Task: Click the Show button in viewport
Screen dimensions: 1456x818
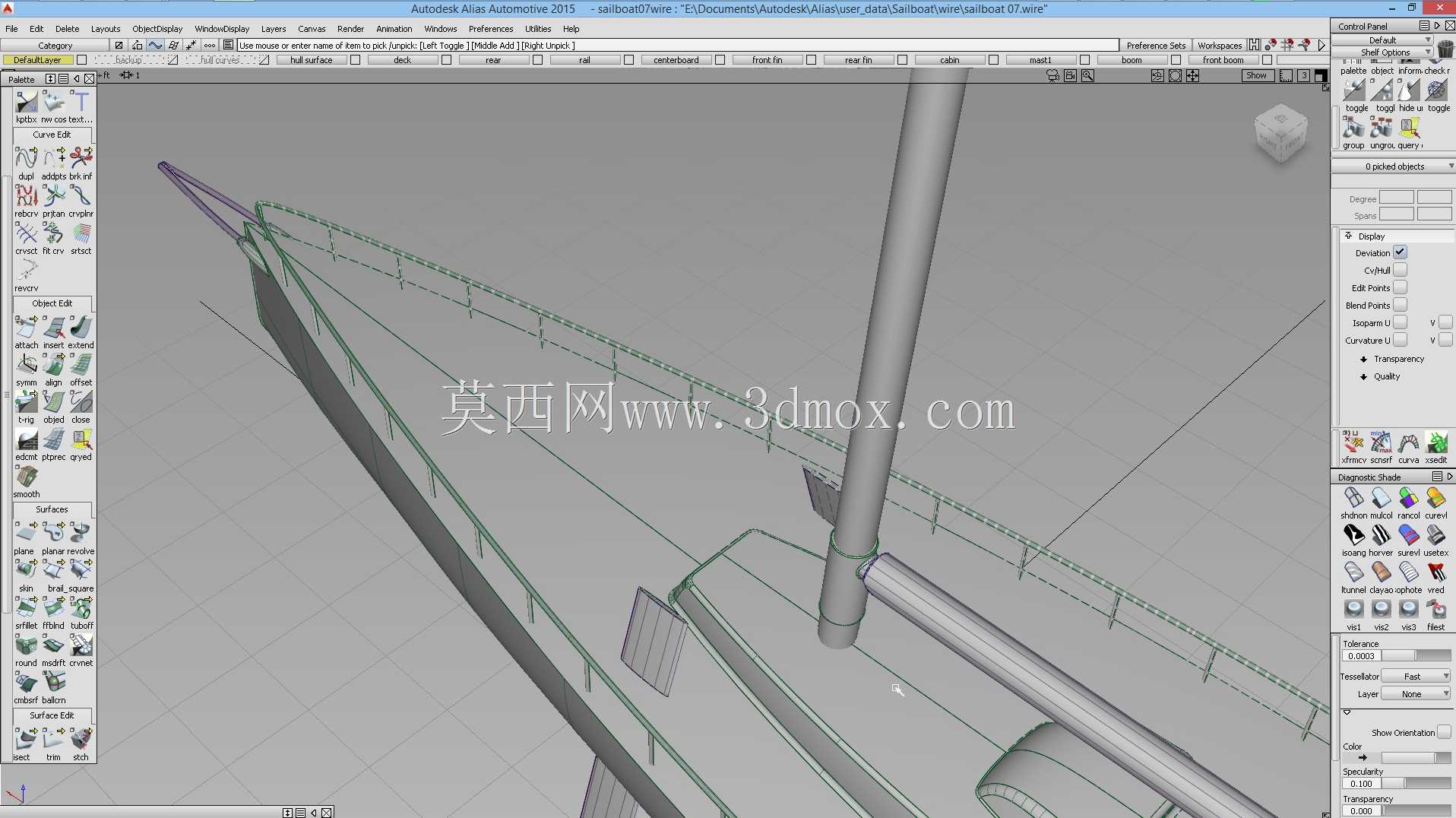Action: coord(1256,75)
